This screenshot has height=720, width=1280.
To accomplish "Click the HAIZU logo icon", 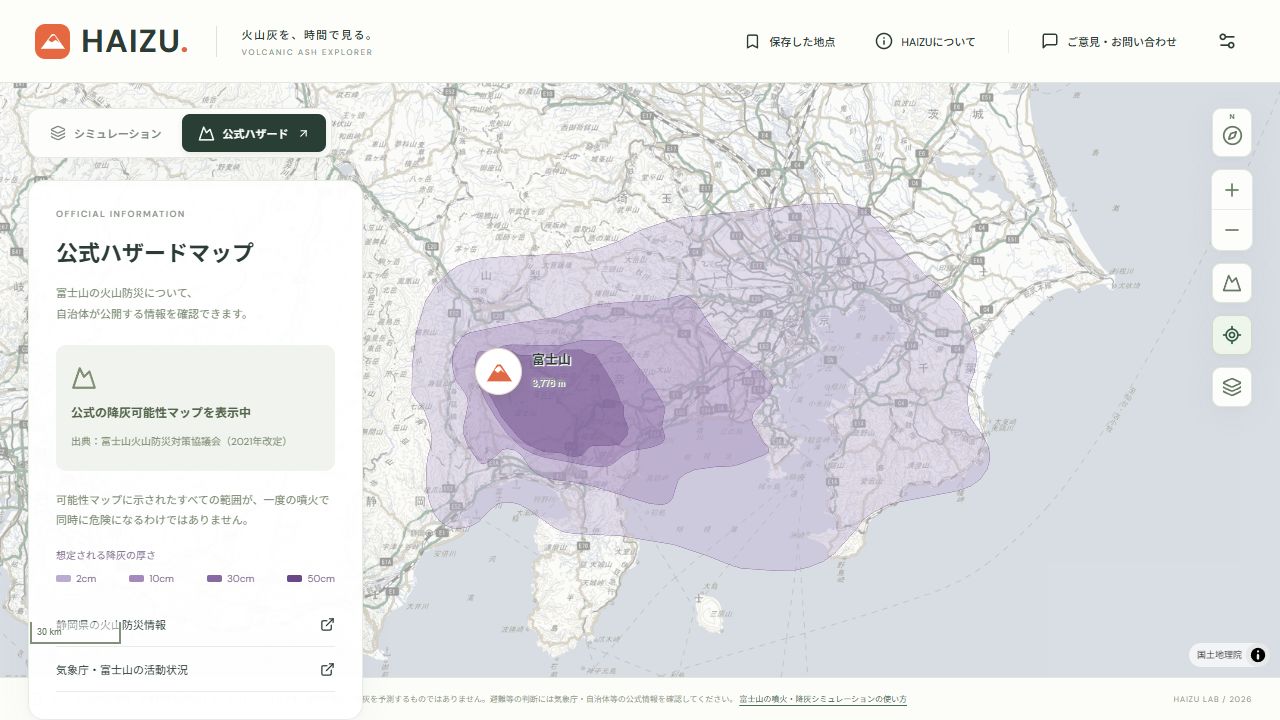I will coord(52,41).
